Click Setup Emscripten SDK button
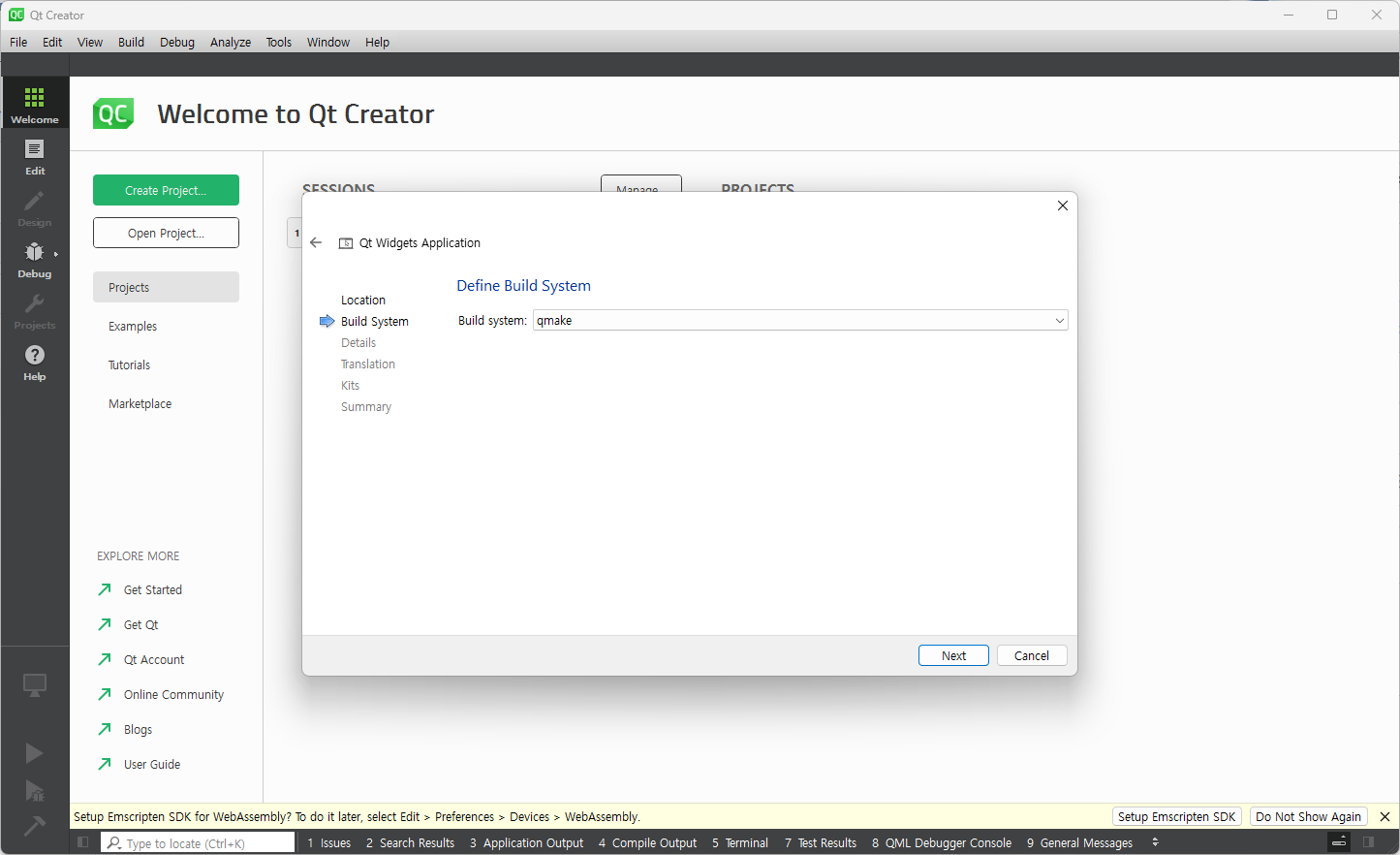1400x855 pixels. (x=1177, y=817)
